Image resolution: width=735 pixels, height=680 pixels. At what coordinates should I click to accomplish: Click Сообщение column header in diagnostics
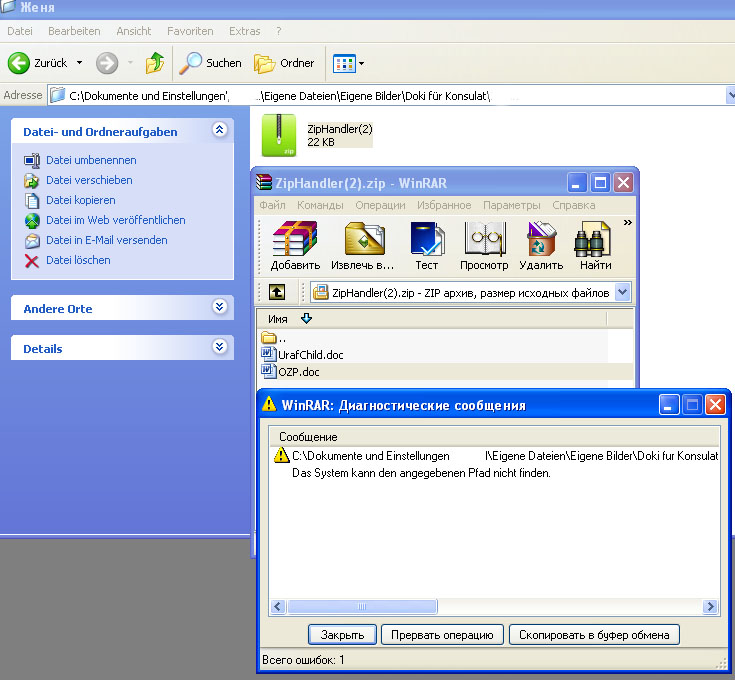pos(494,436)
